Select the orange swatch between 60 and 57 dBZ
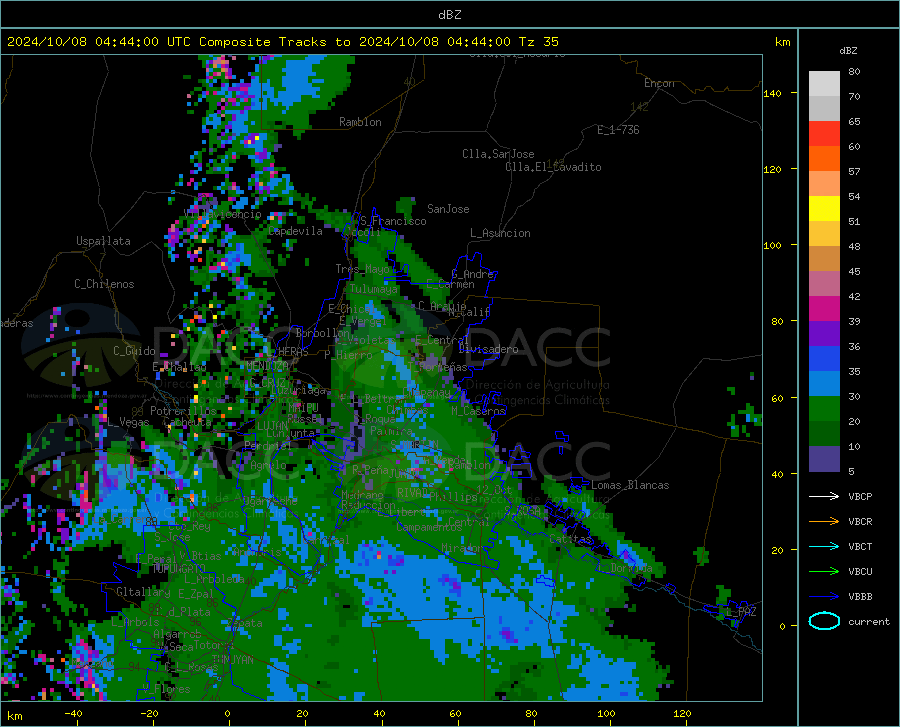900x727 pixels. 824,159
